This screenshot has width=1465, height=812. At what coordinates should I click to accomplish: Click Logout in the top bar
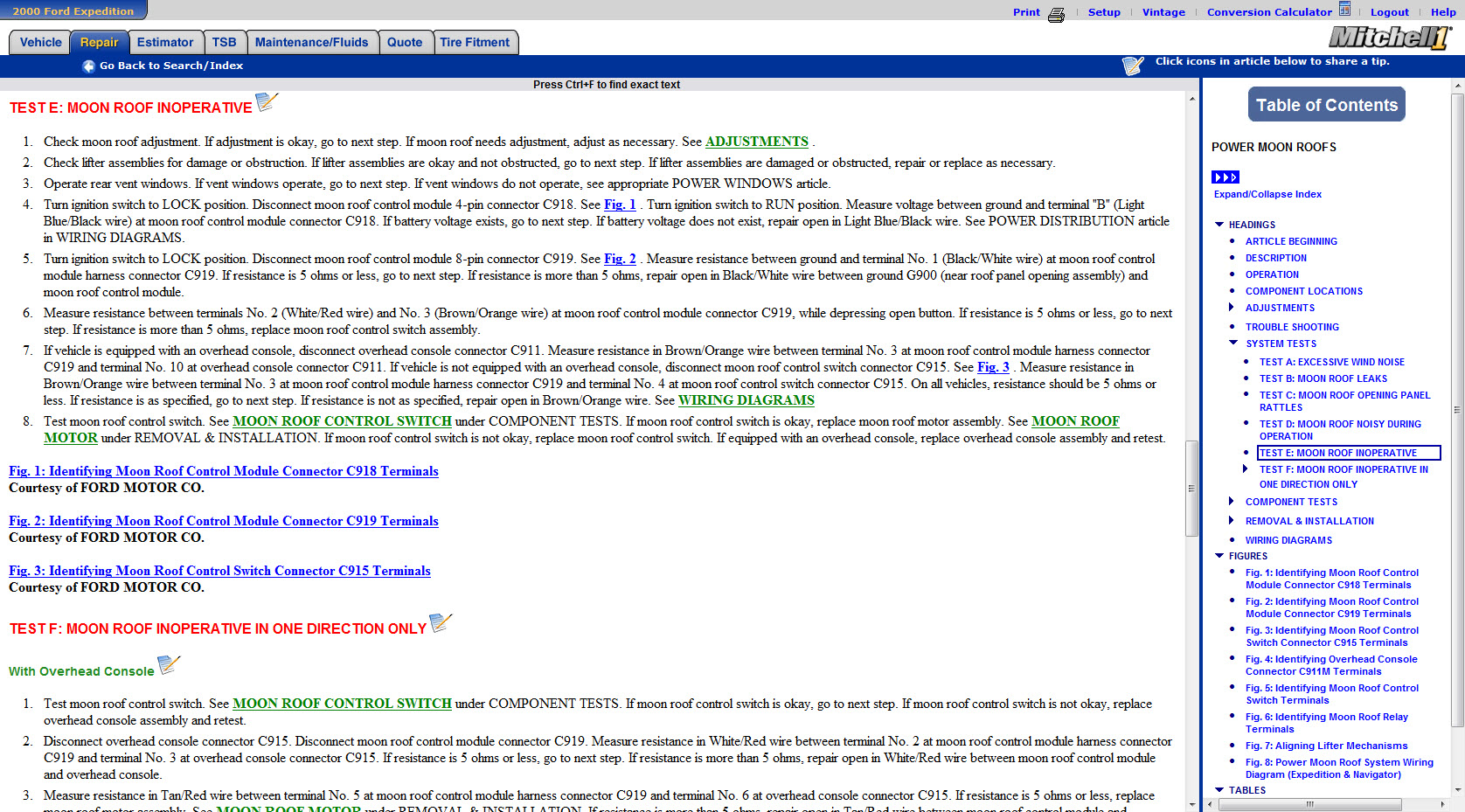click(x=1389, y=12)
